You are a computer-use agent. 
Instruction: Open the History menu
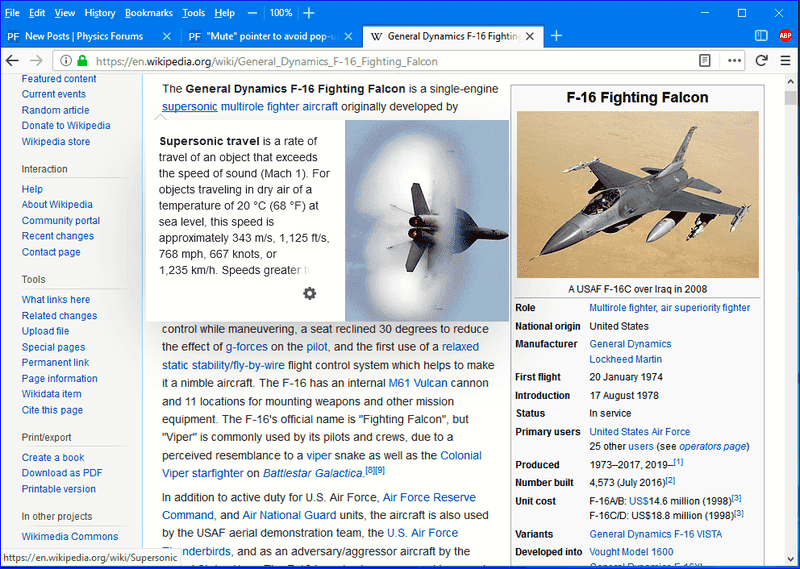coord(100,13)
